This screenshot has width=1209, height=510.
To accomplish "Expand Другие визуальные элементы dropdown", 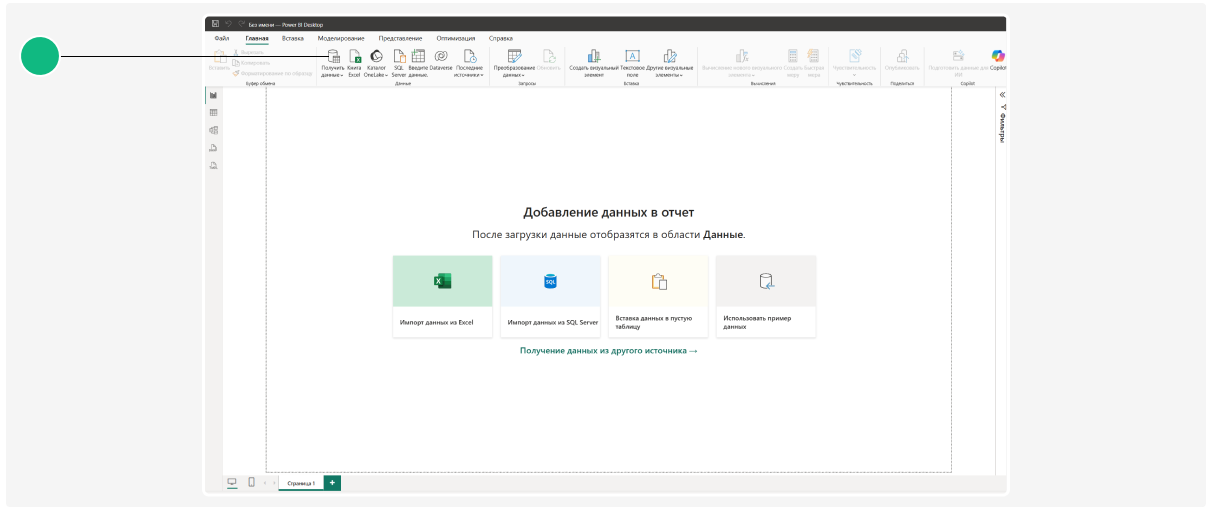I will click(x=670, y=63).
